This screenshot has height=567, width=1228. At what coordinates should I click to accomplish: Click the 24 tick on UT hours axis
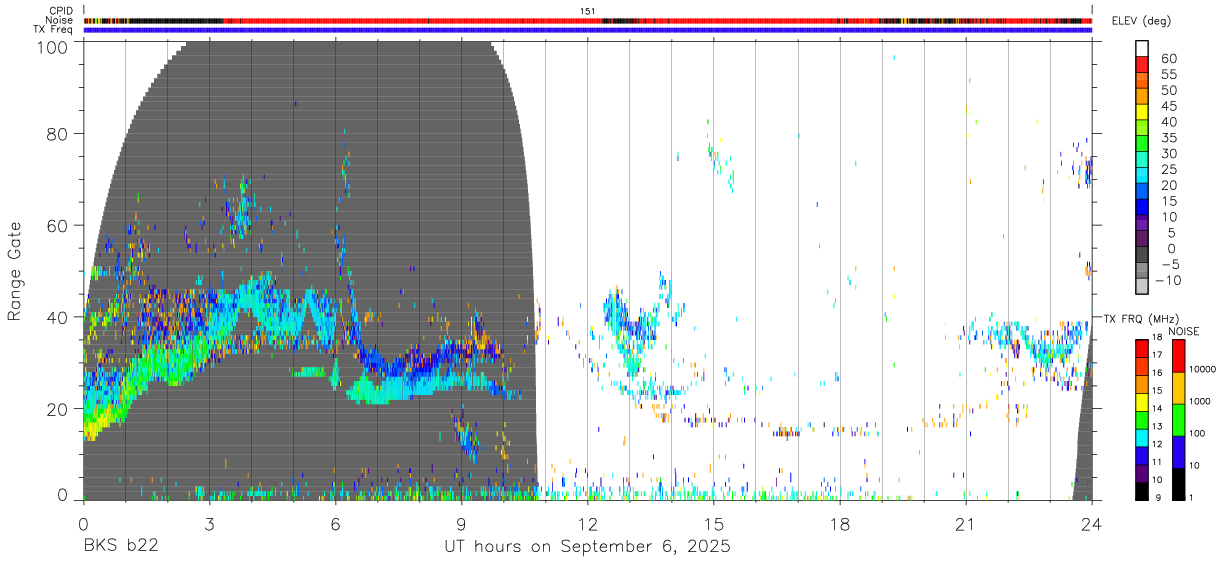click(1091, 524)
